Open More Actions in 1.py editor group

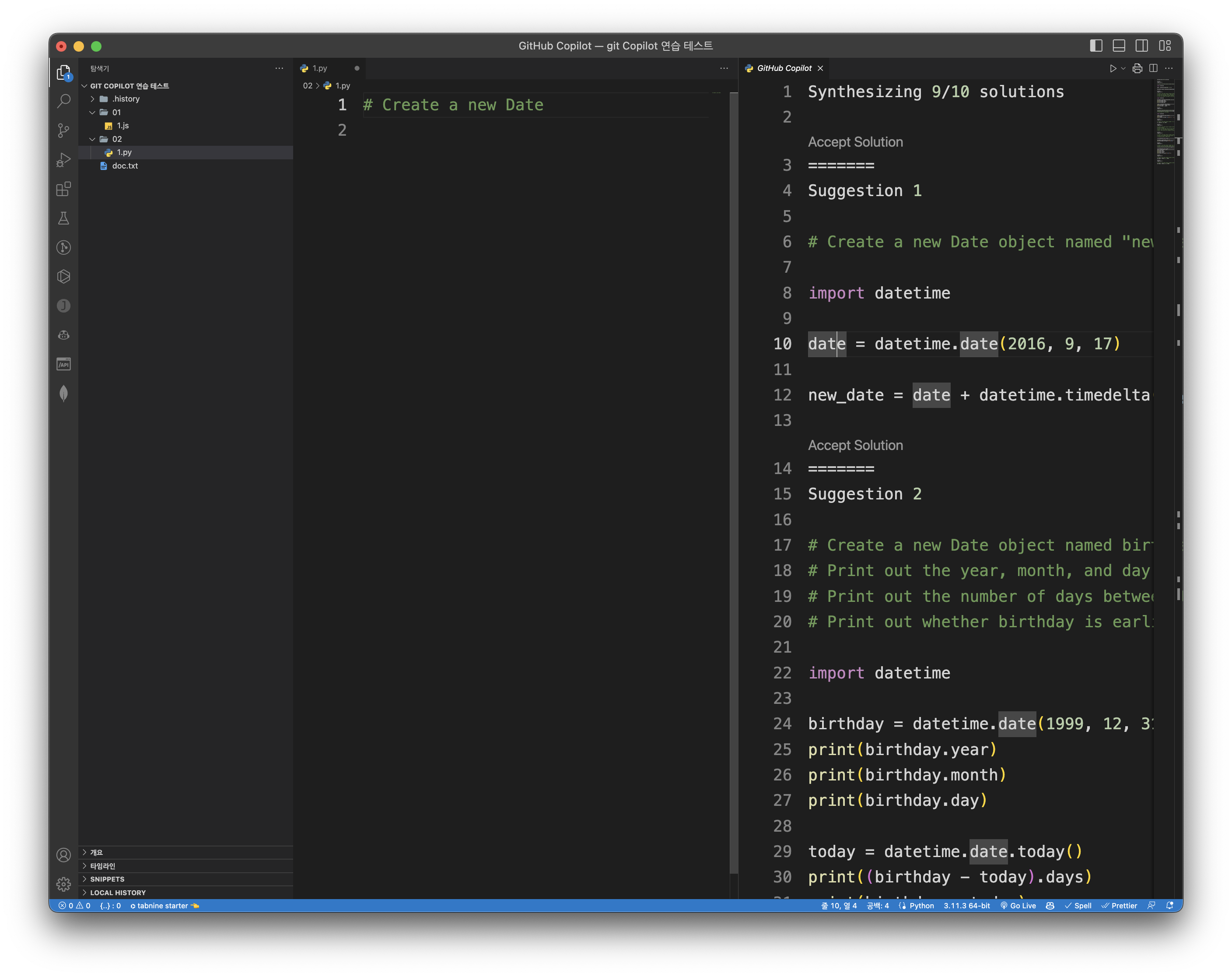[724, 68]
